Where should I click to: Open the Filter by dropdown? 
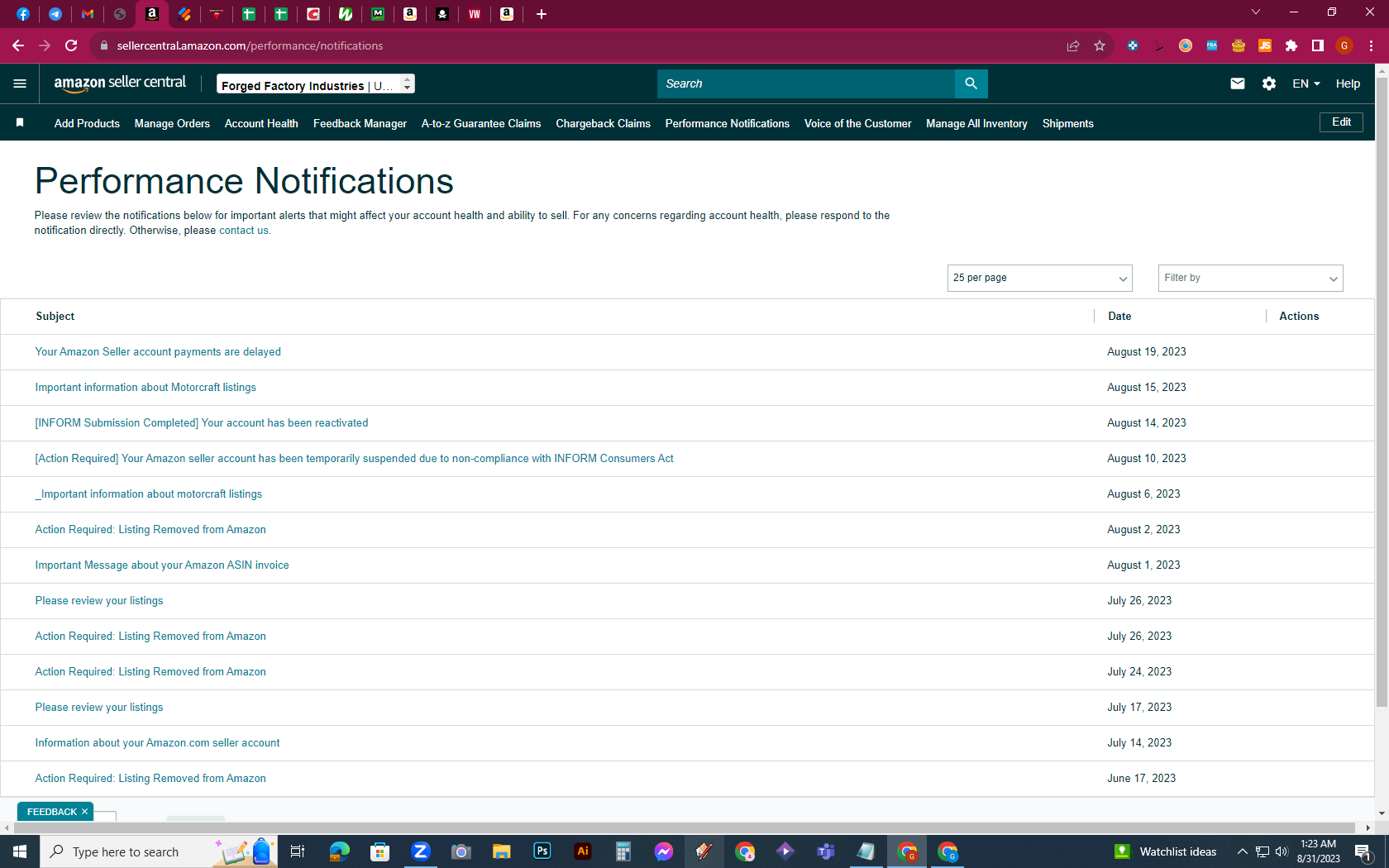point(1251,278)
